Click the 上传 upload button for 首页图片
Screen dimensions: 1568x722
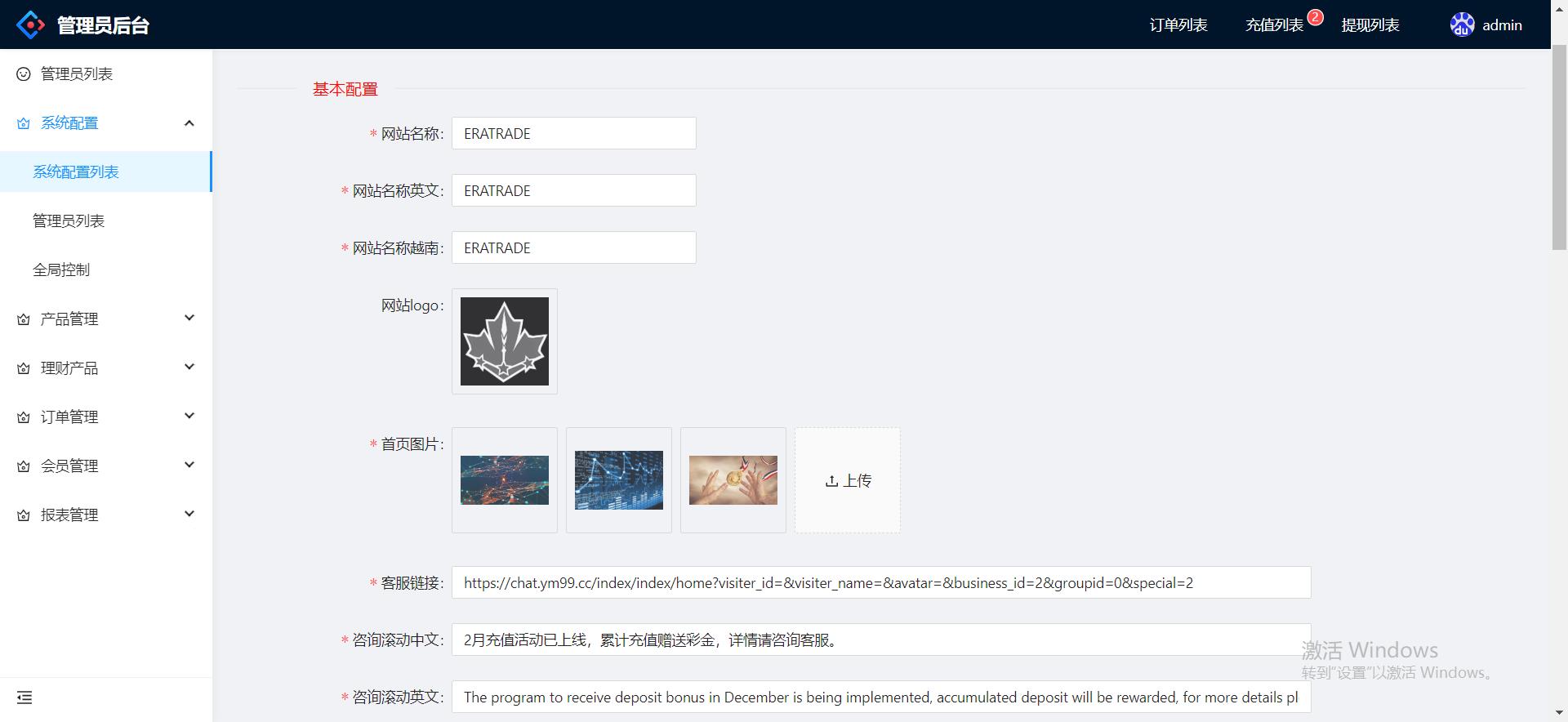coord(848,480)
